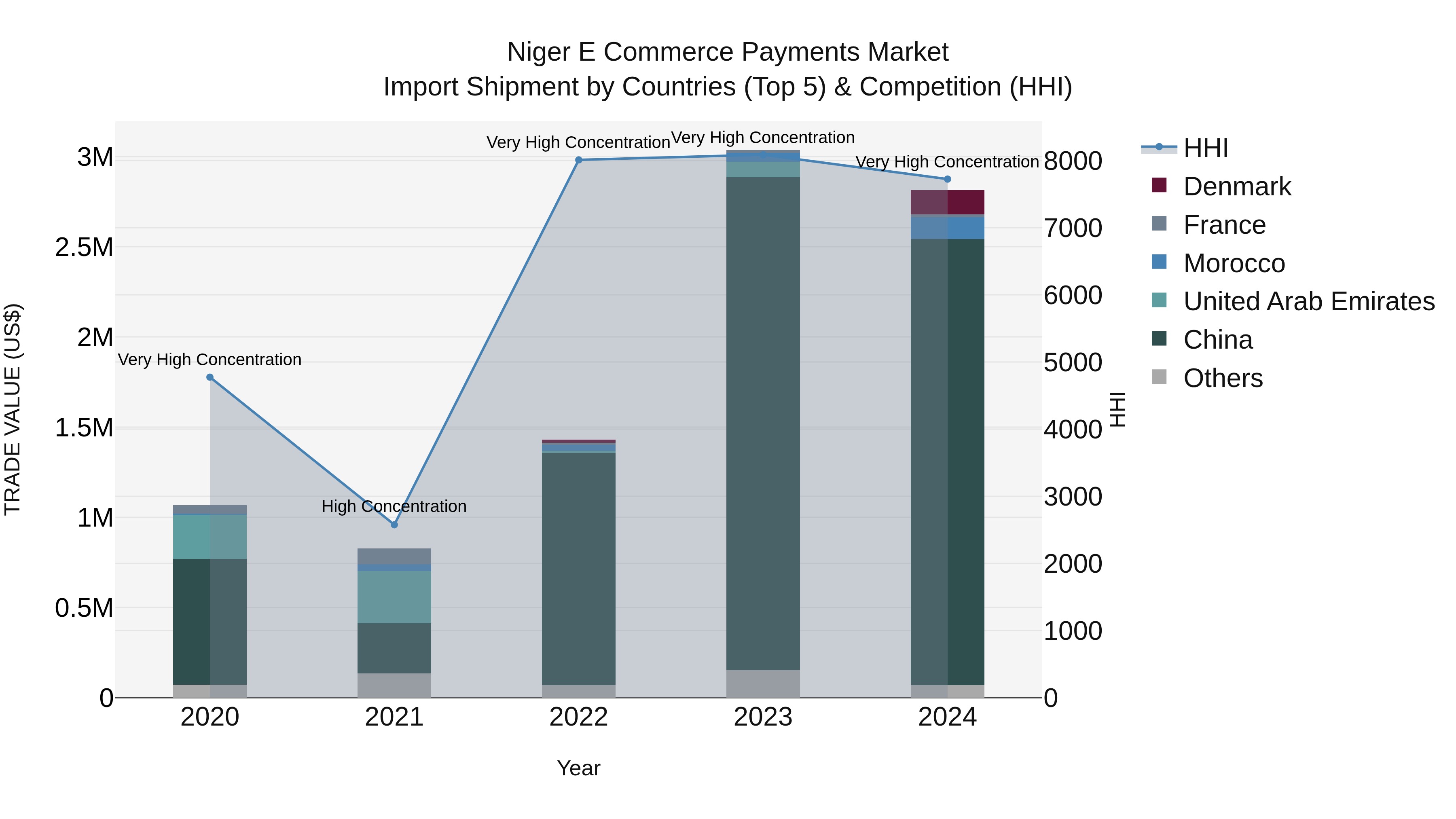Click the TRADE VALUE (US$) axis title

(x=13, y=409)
